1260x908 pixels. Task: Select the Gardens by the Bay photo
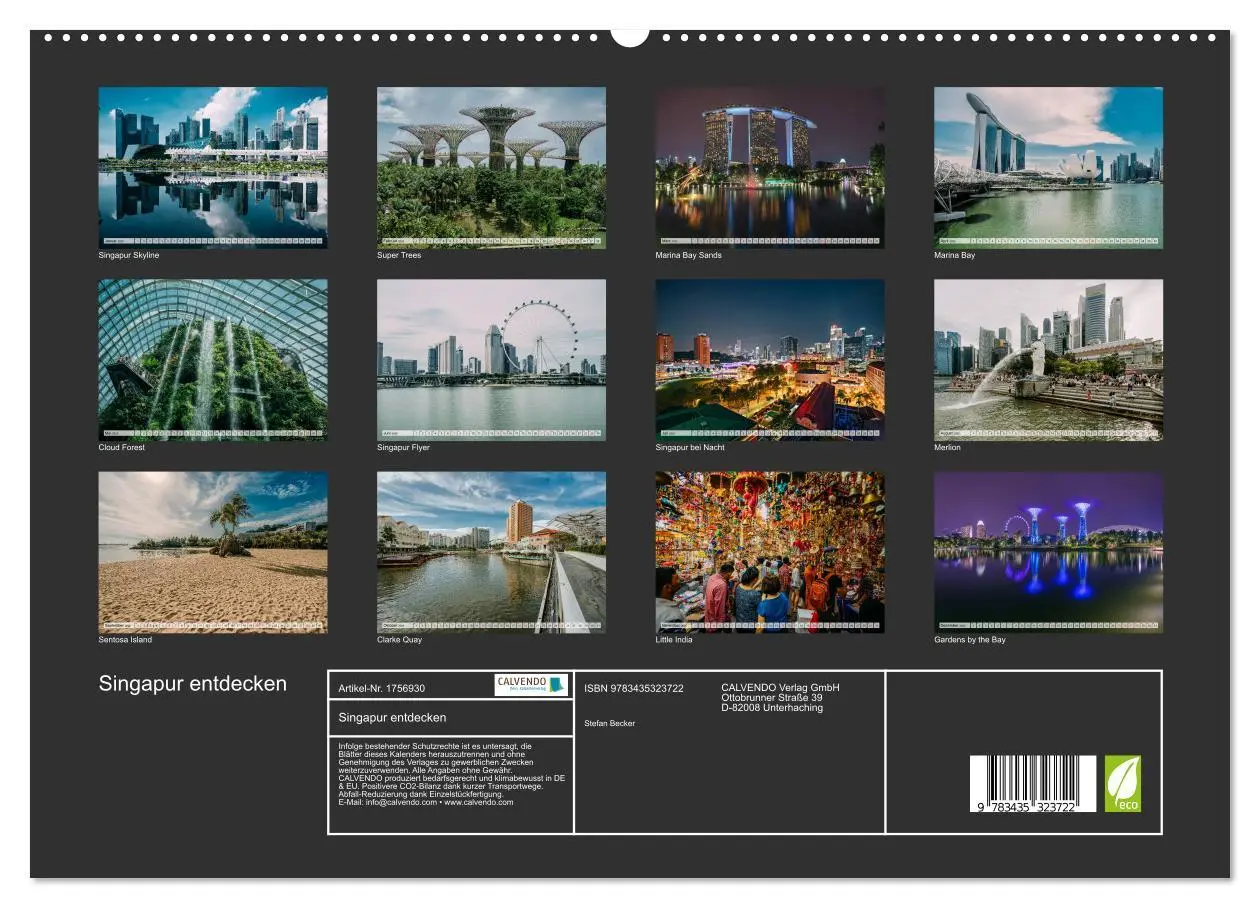point(1048,552)
